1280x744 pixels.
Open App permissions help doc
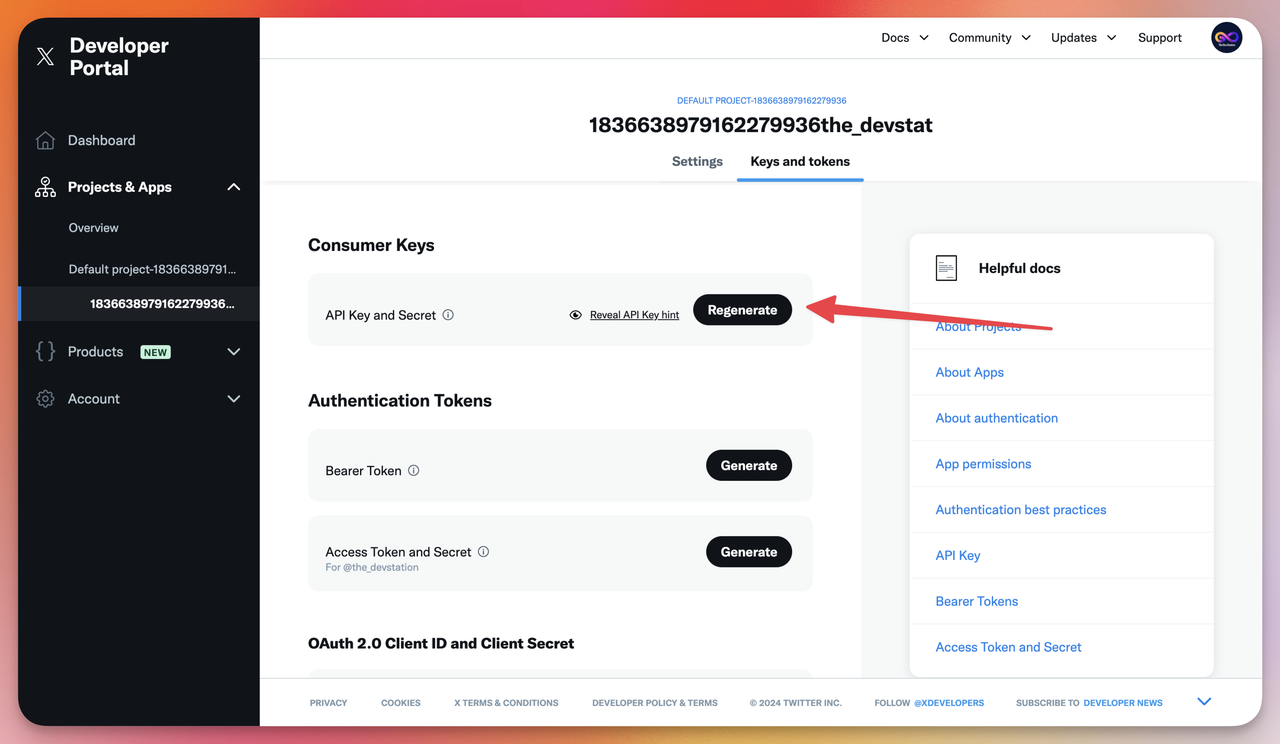click(983, 464)
